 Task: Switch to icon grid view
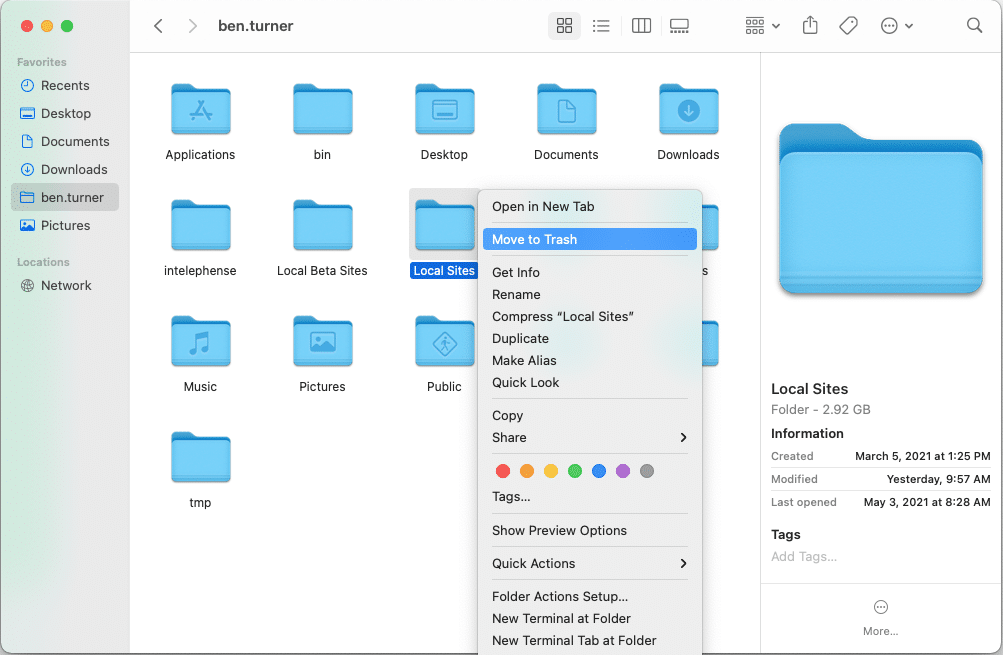tap(564, 26)
